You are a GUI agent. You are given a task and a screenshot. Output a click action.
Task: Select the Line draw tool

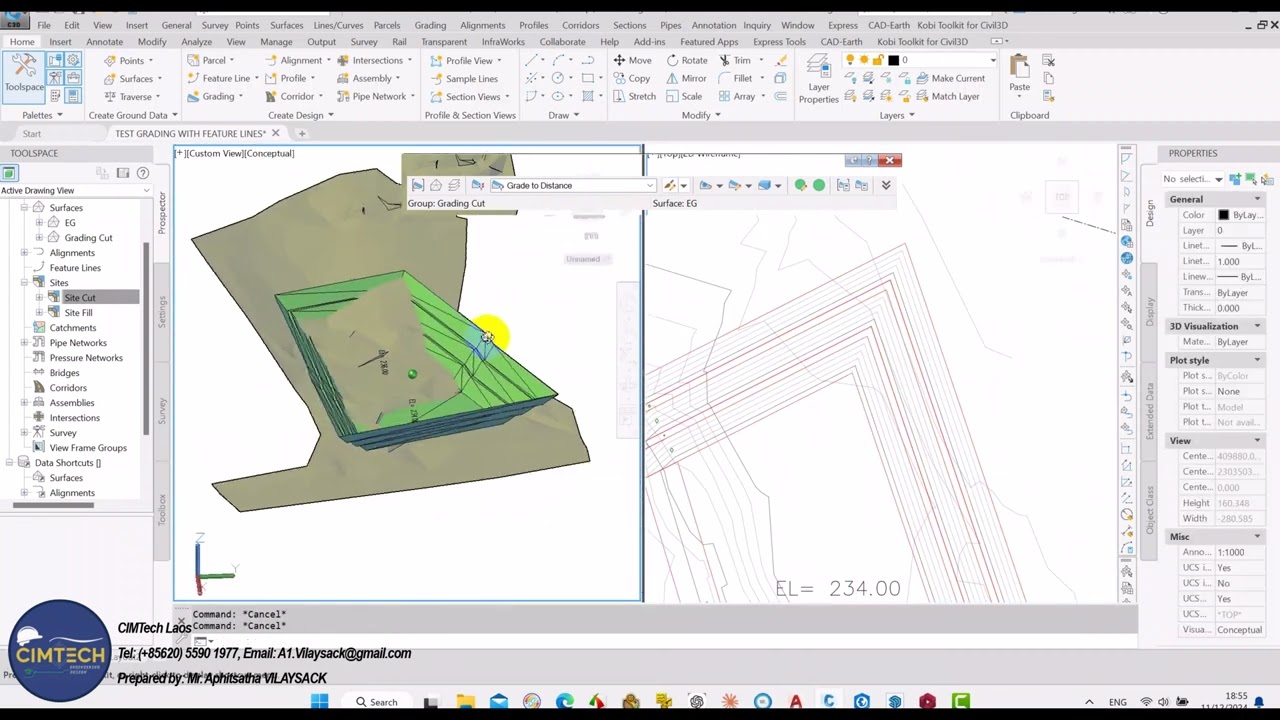coord(532,60)
